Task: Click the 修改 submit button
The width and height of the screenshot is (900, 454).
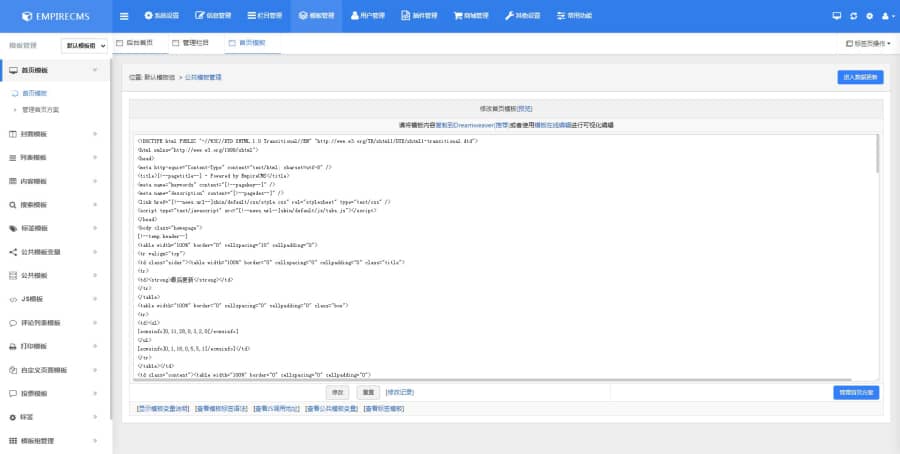Action: point(338,393)
